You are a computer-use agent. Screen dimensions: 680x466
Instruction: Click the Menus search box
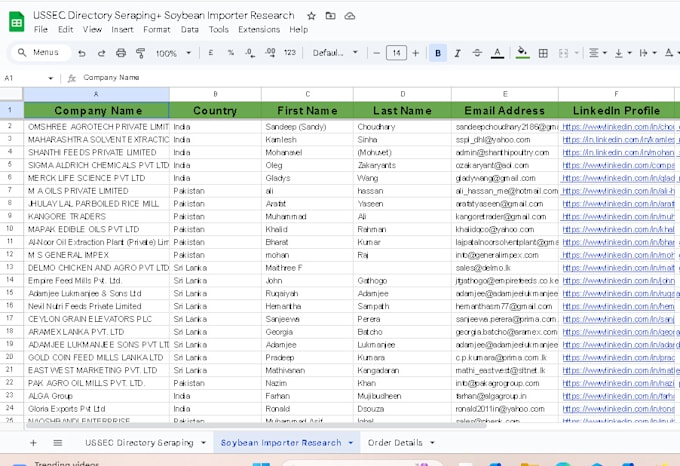click(41, 52)
